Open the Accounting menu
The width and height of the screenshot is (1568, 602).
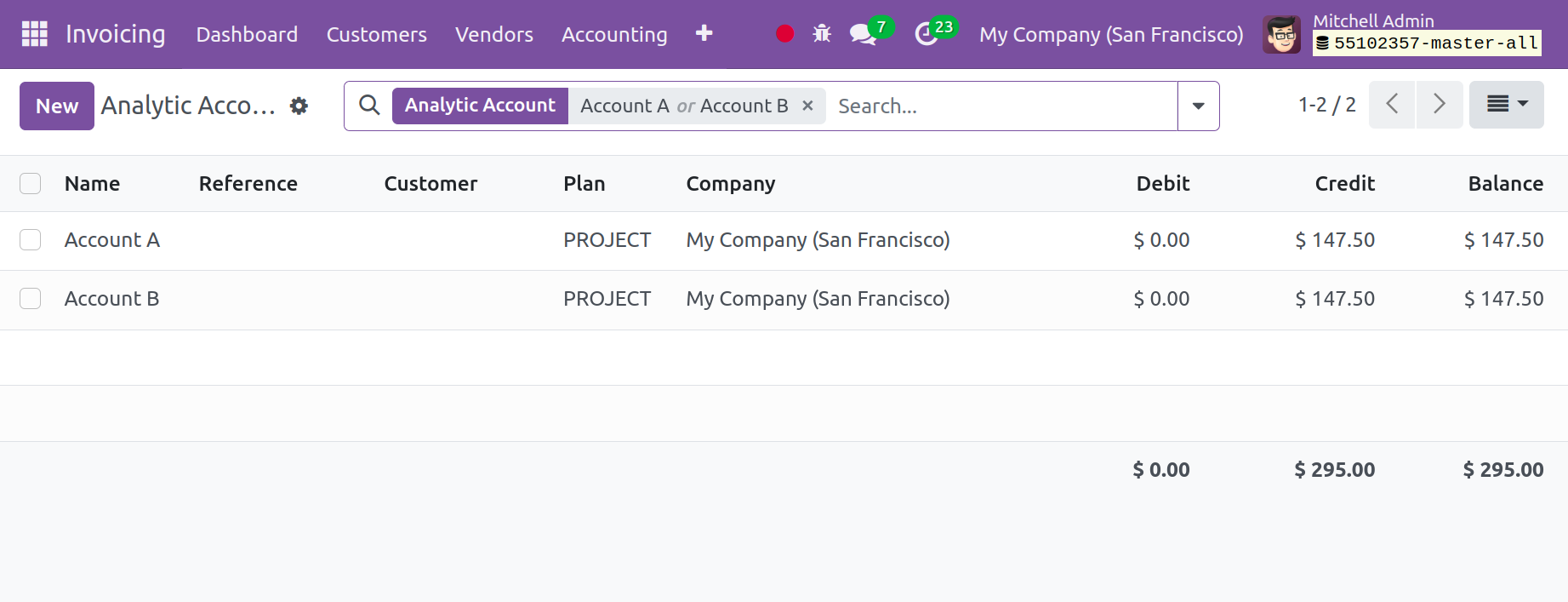614,34
